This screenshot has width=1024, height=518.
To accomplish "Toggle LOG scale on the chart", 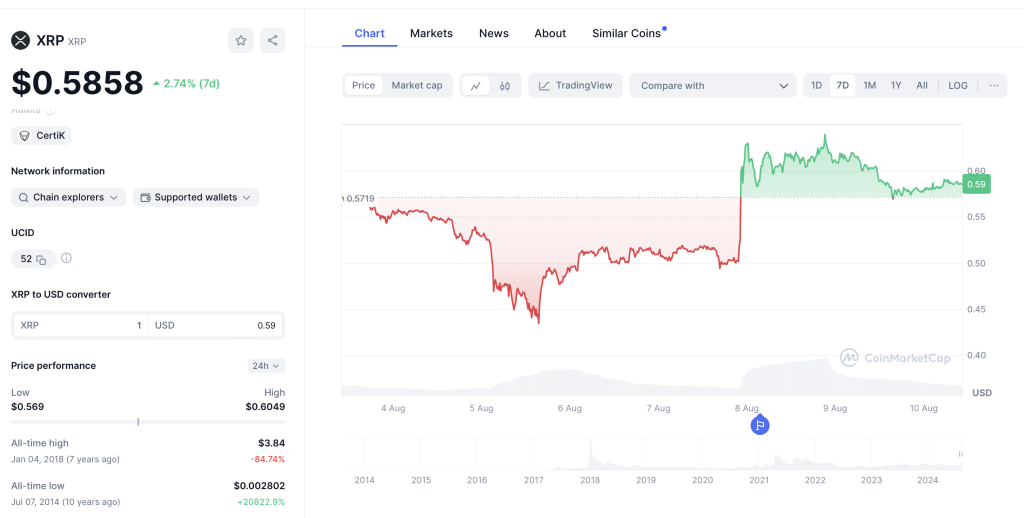I will pyautogui.click(x=958, y=86).
